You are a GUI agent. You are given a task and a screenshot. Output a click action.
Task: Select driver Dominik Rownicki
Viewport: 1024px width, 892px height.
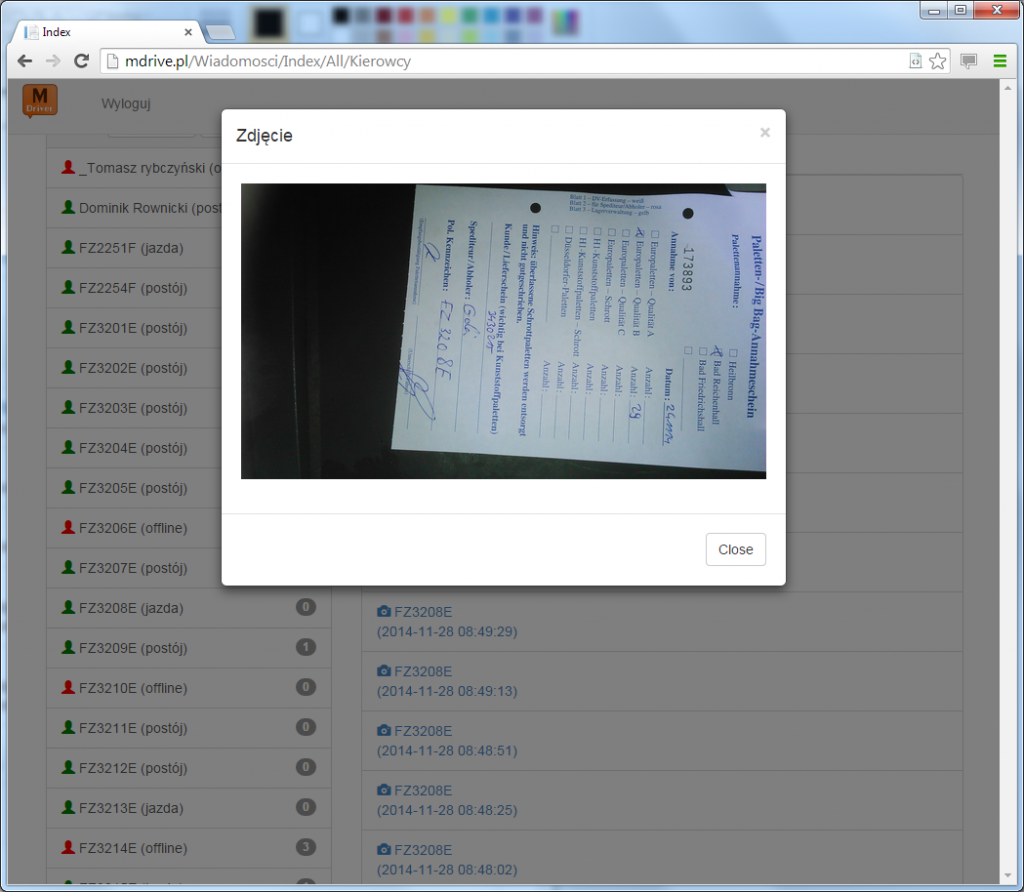(135, 208)
